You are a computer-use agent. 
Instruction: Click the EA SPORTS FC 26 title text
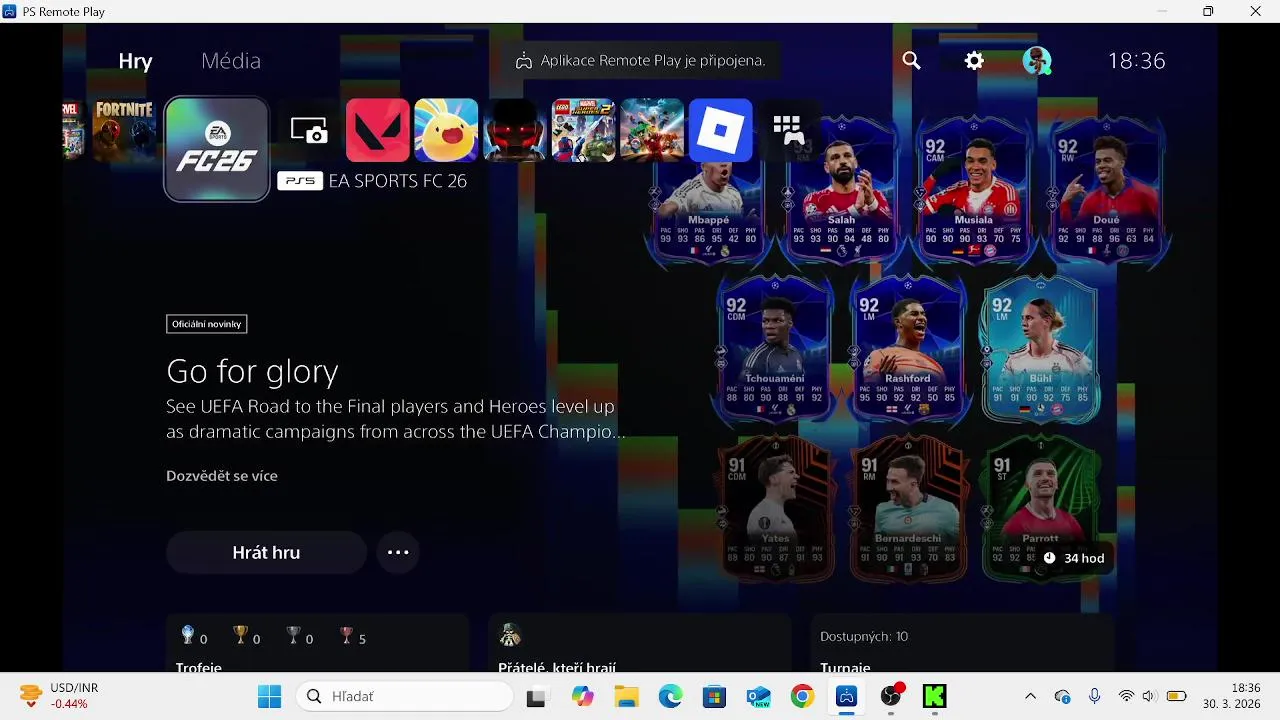point(398,181)
